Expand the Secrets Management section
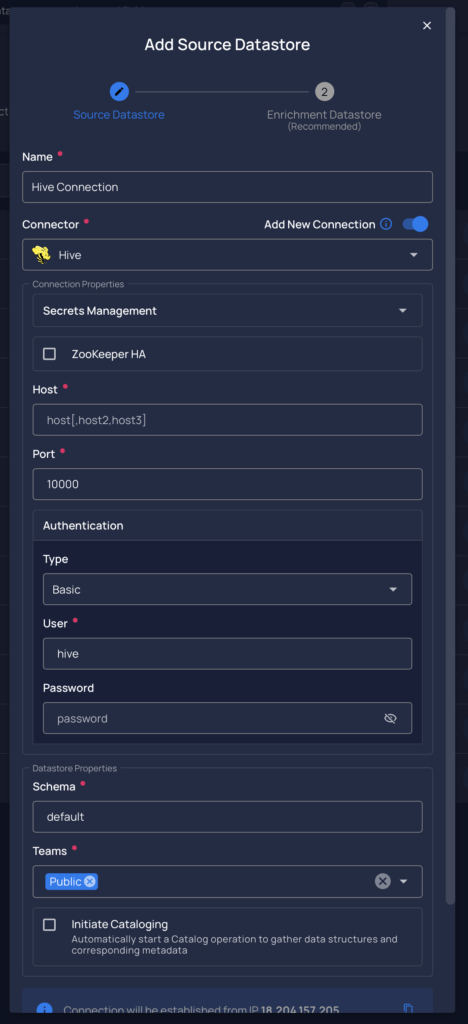468x1024 pixels. (x=227, y=311)
